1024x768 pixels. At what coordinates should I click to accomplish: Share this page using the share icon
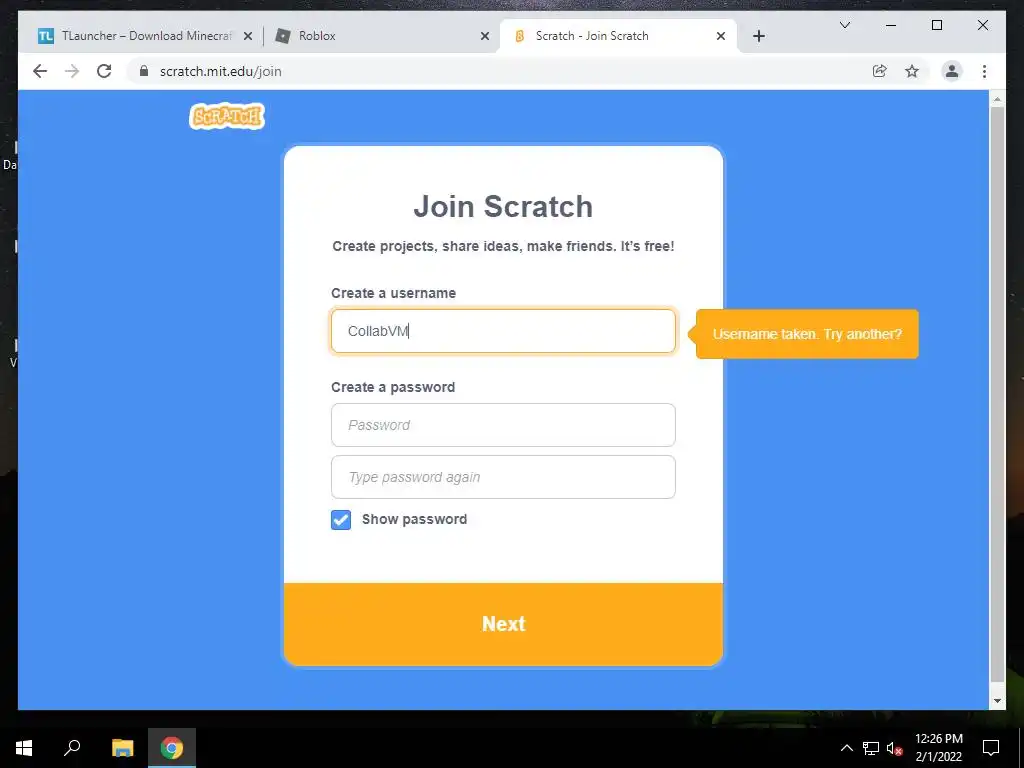coord(880,71)
